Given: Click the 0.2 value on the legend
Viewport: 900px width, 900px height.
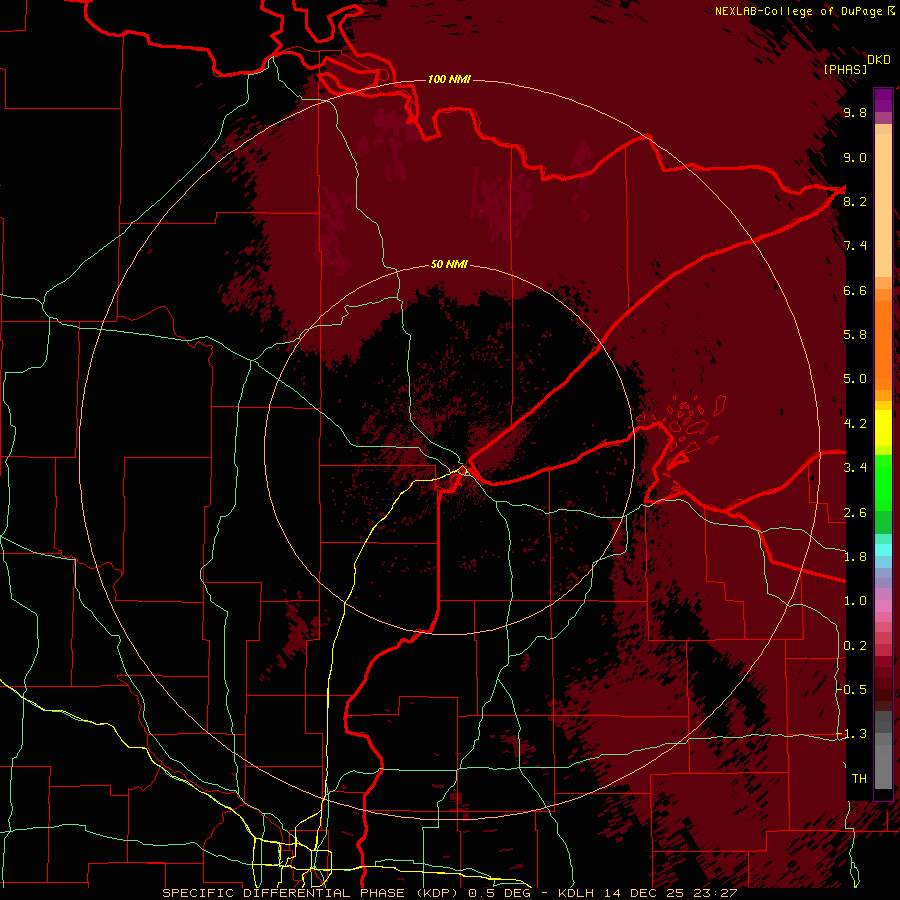Looking at the screenshot, I should (x=855, y=646).
